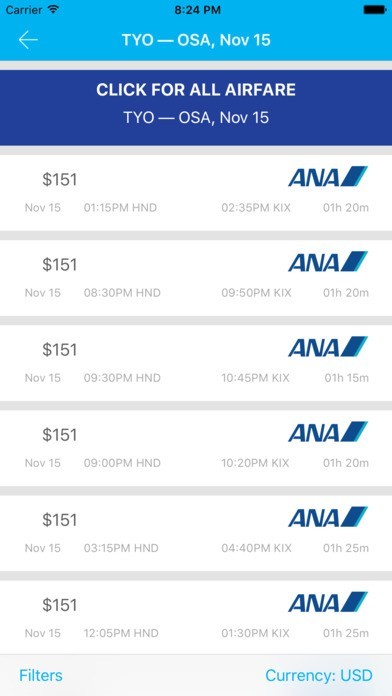Image resolution: width=392 pixels, height=696 pixels.
Task: Change currency via Currency: USD
Action: 319,675
